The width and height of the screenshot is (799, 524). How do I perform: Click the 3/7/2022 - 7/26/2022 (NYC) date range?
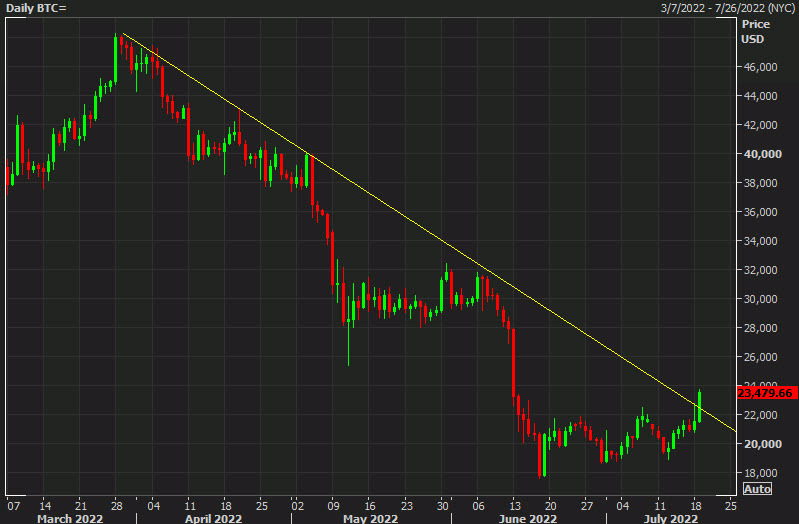click(x=727, y=8)
